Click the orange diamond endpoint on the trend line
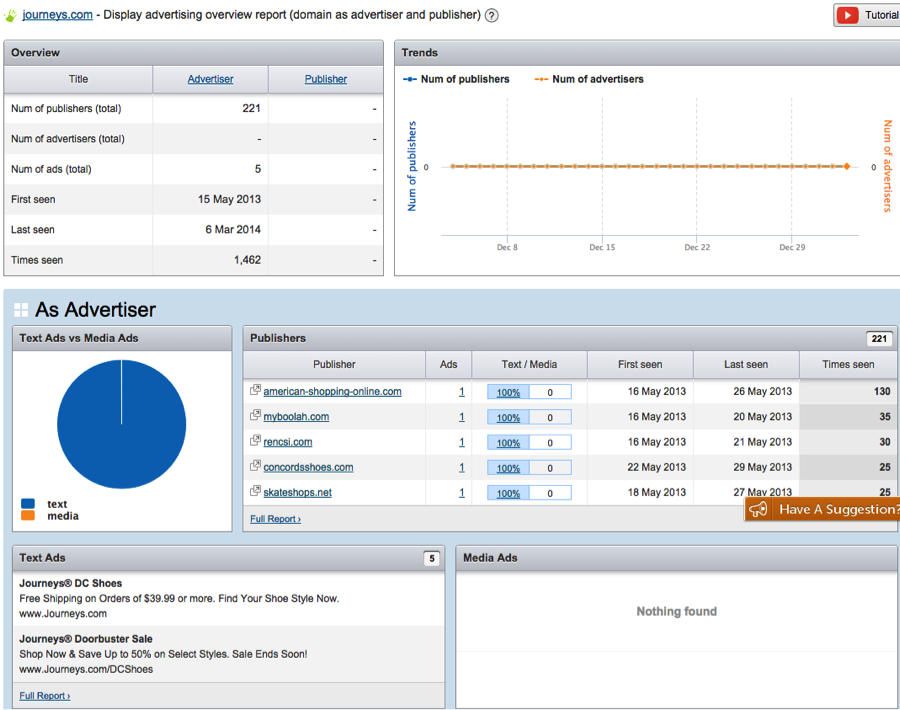 pos(847,166)
